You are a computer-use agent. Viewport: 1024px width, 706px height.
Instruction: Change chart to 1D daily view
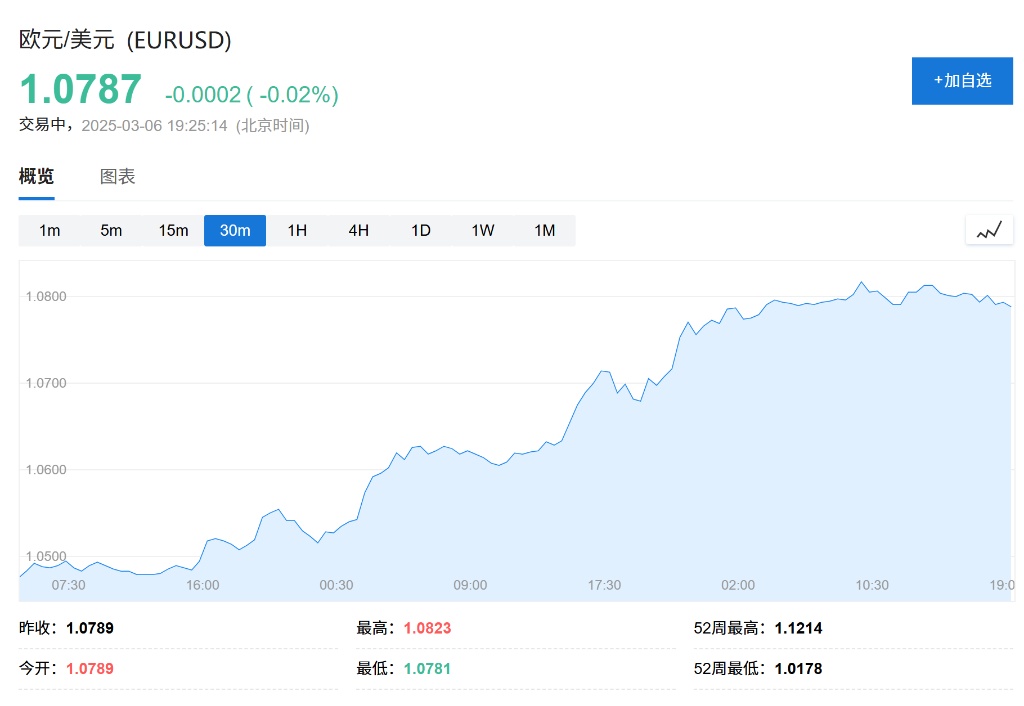point(421,231)
